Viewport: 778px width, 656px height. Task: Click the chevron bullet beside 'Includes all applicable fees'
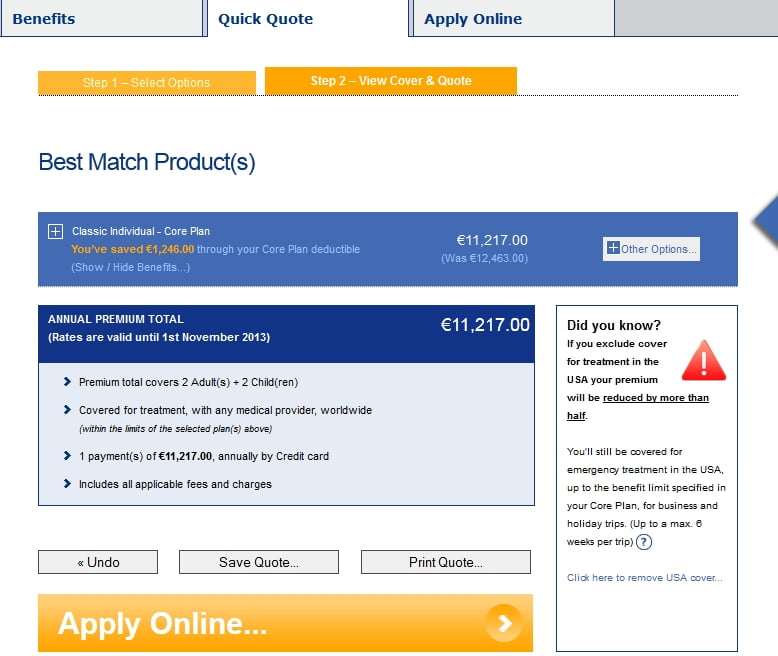pos(67,484)
